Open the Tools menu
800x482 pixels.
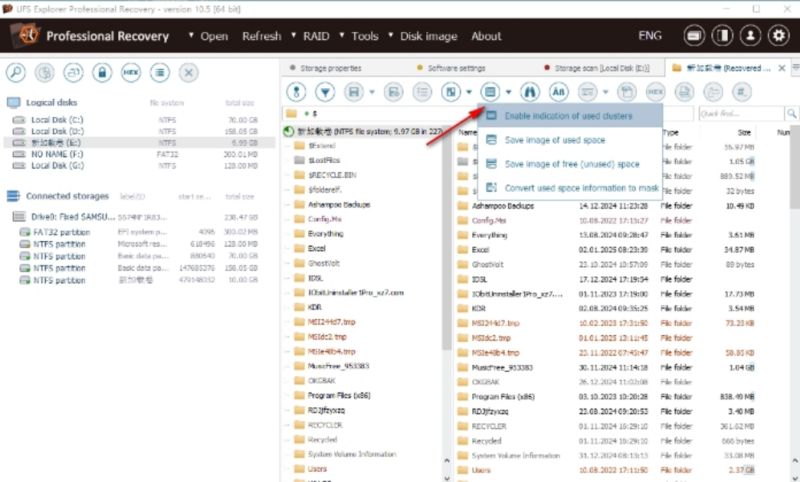pos(365,36)
